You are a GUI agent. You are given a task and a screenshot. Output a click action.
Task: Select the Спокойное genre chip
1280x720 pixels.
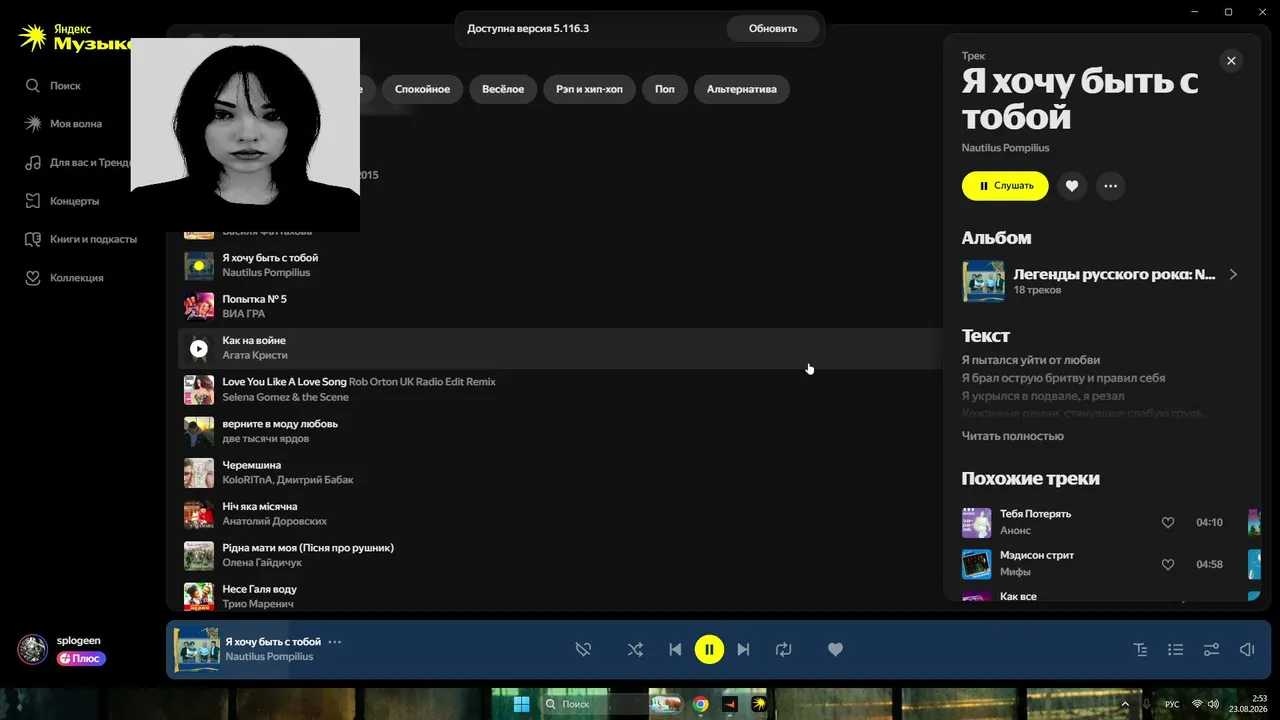click(422, 89)
